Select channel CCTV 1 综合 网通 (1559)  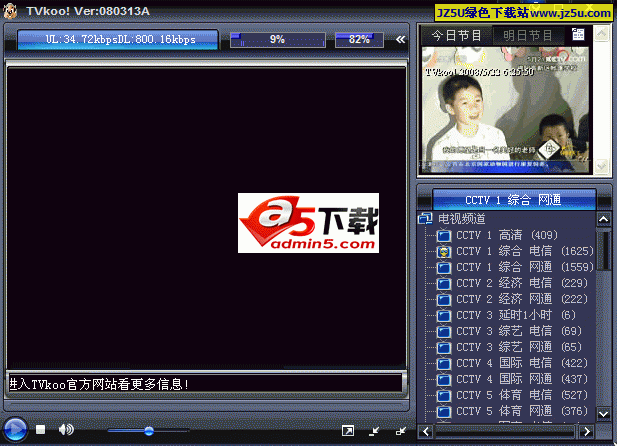pyautogui.click(x=525, y=267)
